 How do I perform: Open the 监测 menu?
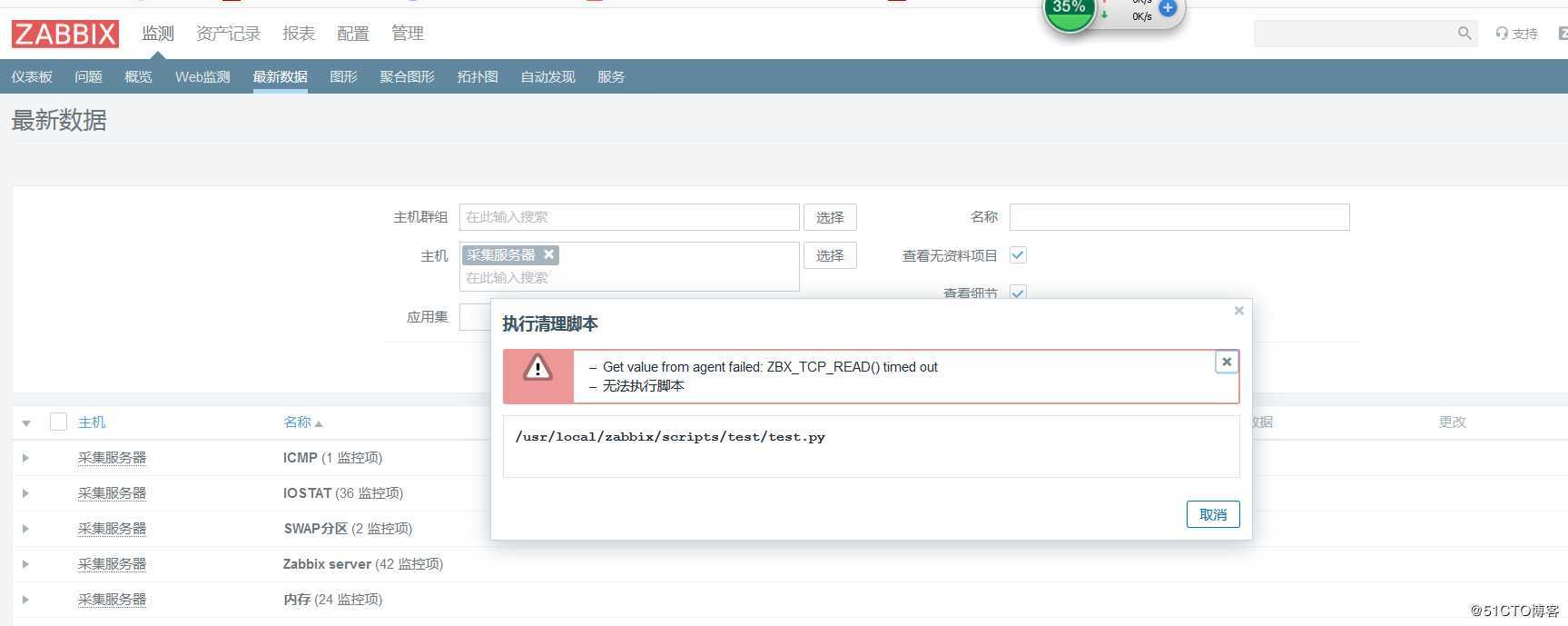[158, 34]
